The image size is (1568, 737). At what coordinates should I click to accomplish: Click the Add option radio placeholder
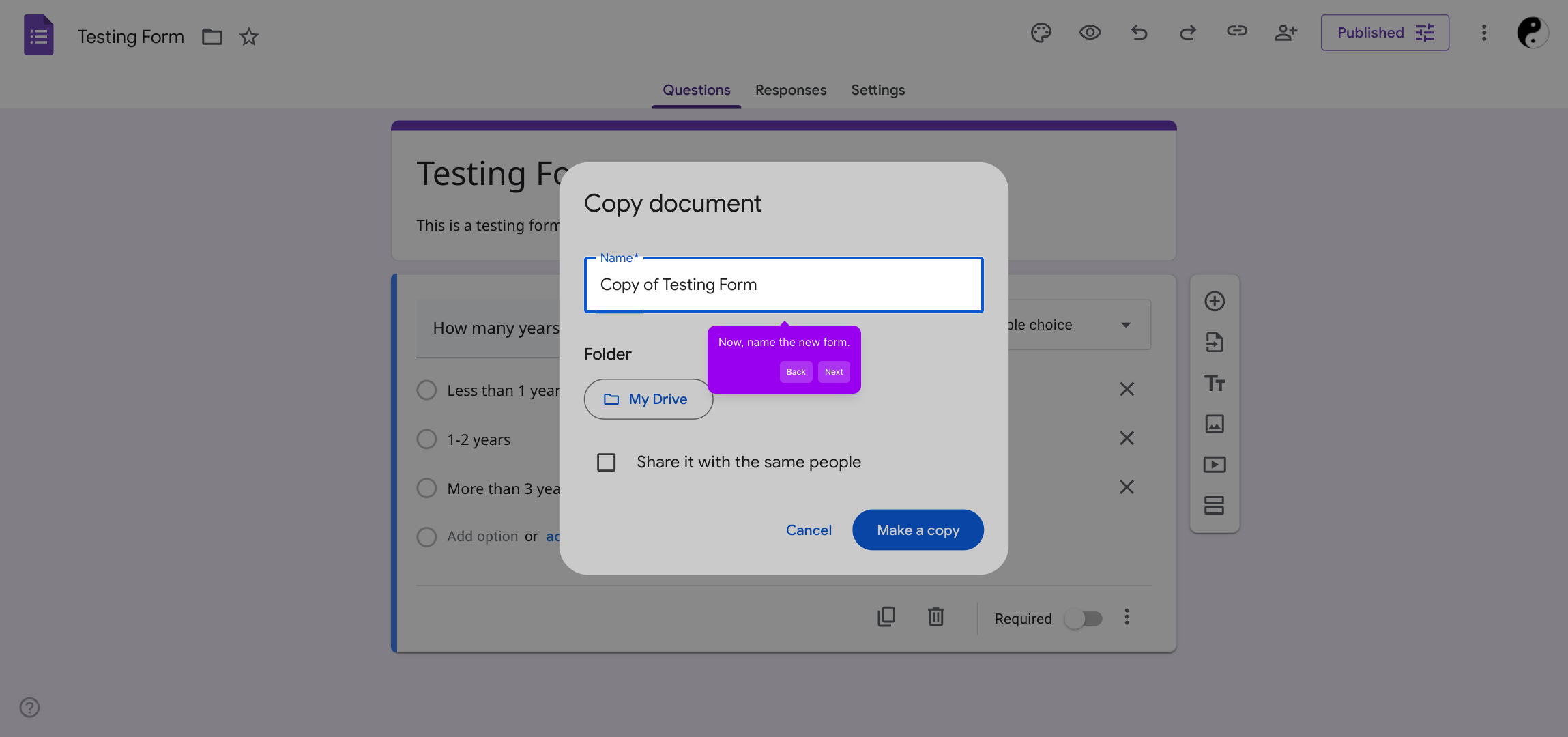tap(426, 536)
